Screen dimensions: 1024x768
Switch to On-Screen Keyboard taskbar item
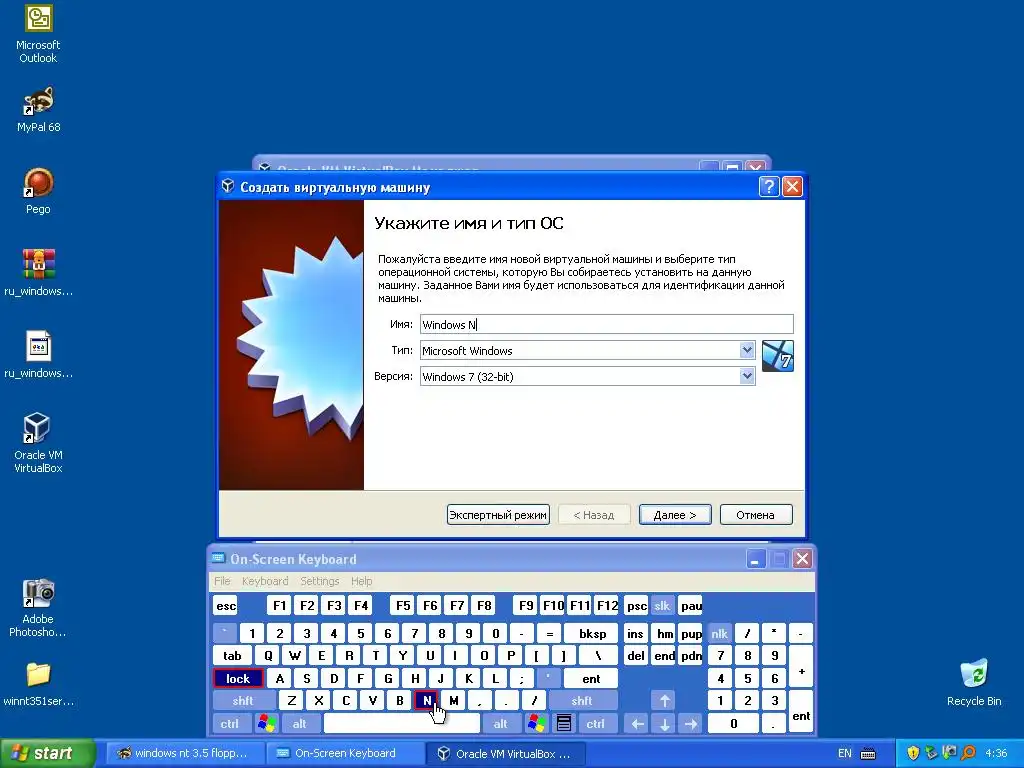tap(345, 753)
